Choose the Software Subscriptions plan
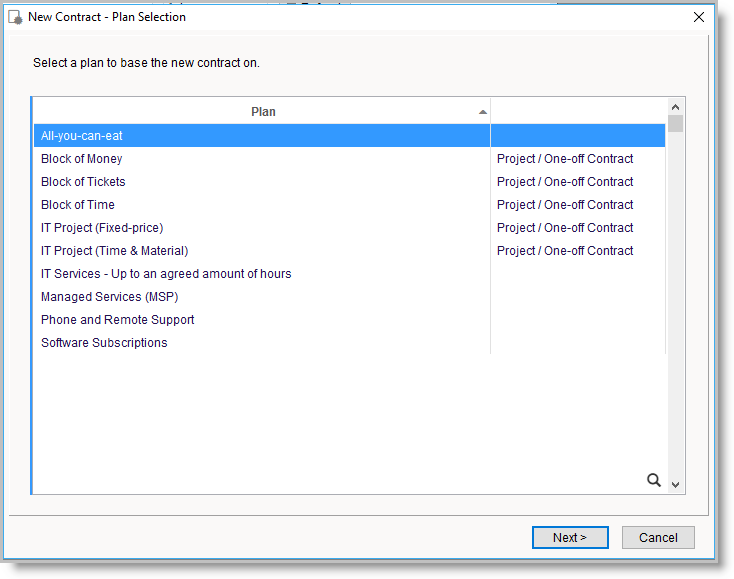Image resolution: width=734 pixels, height=579 pixels. click(x=104, y=343)
